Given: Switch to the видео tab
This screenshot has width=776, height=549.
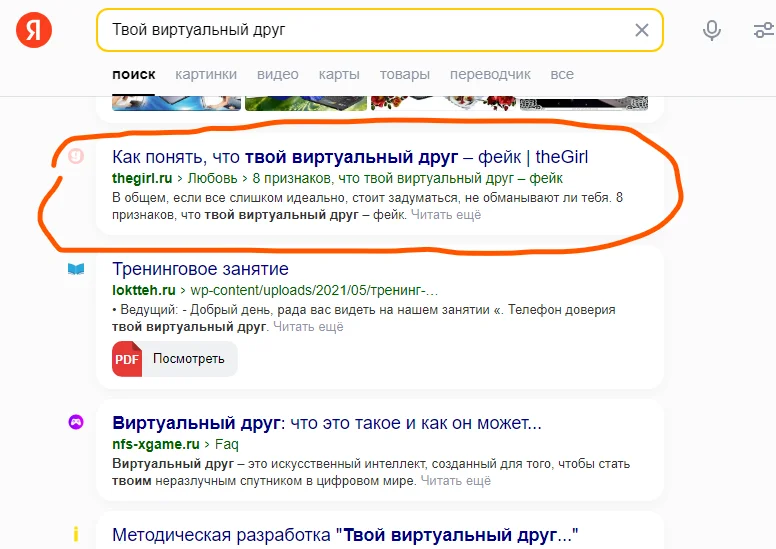Looking at the screenshot, I should click(278, 74).
